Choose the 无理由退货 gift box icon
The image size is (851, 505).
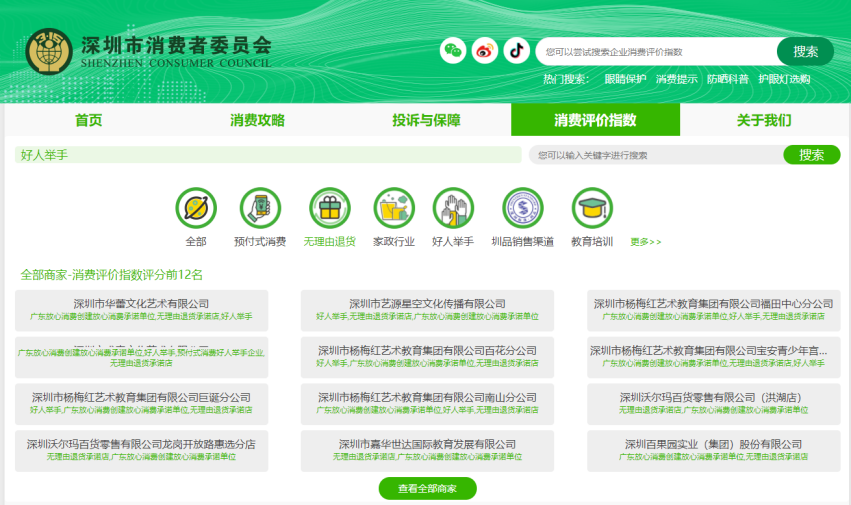[x=329, y=208]
